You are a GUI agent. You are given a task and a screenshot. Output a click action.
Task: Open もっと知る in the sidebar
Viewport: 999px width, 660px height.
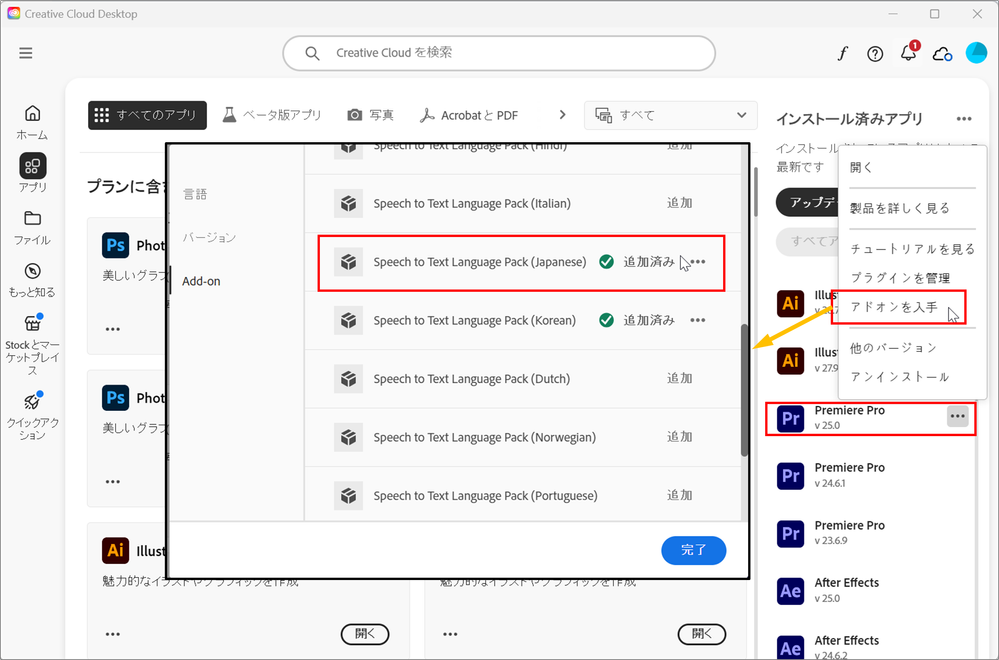(32, 280)
